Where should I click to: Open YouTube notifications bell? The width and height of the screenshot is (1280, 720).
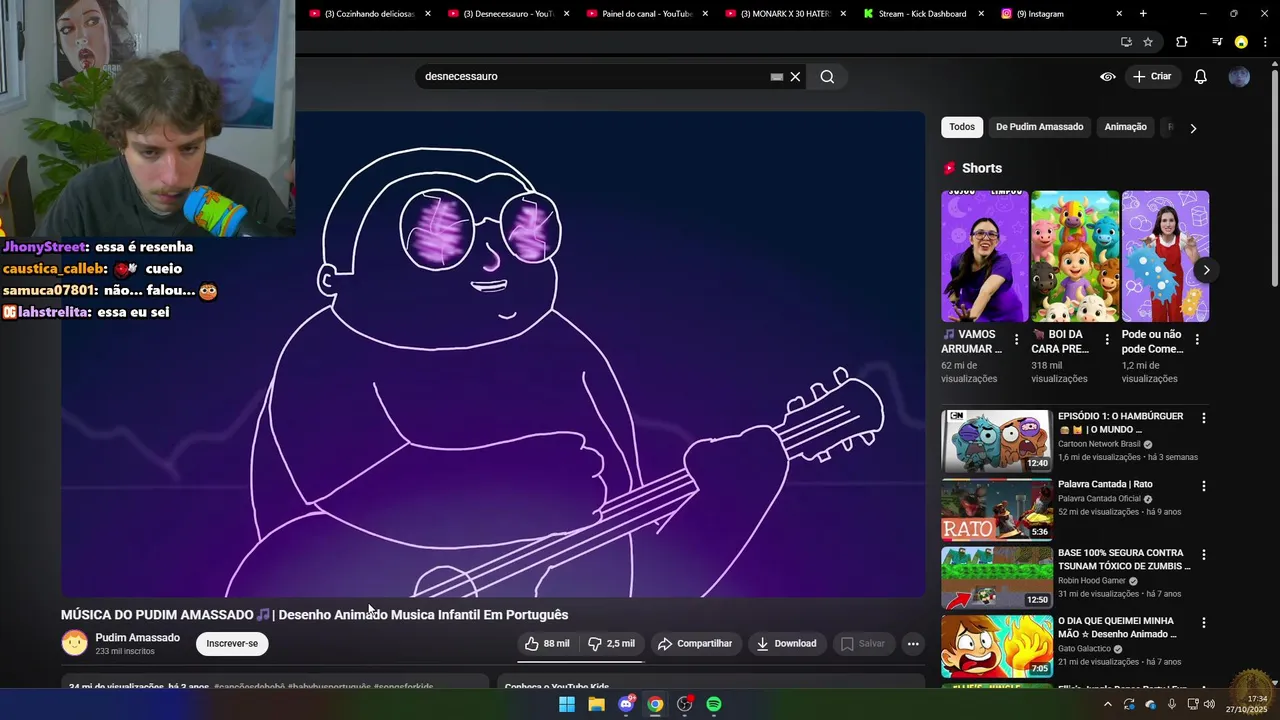pos(1201,77)
